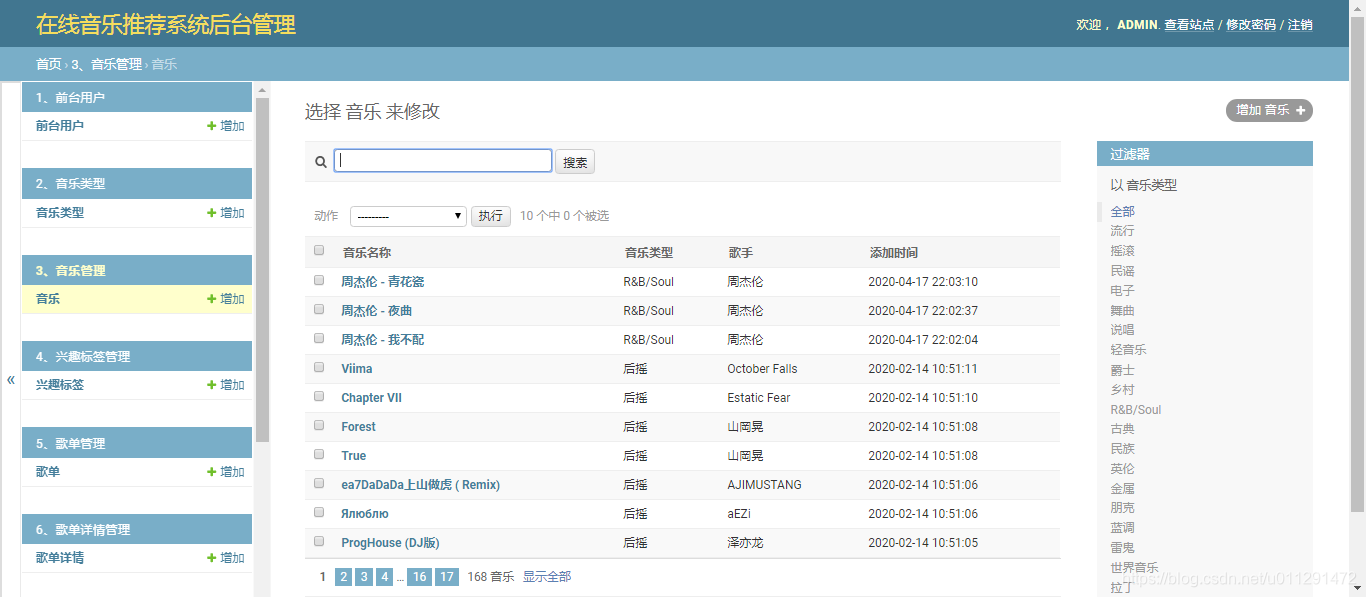The image size is (1366, 597).
Task: Check the box for Chapter VII row
Action: coord(319,396)
